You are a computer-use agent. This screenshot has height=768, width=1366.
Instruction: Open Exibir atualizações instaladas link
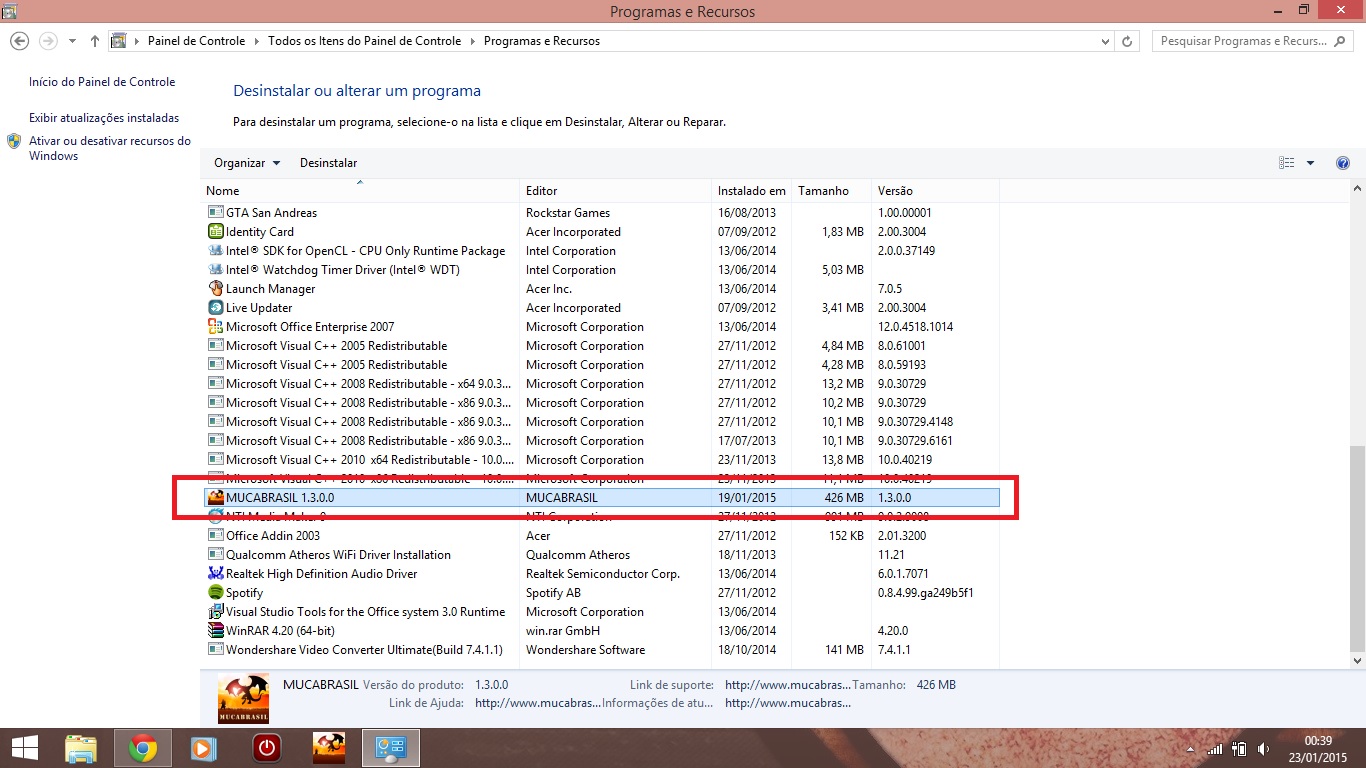coord(104,118)
